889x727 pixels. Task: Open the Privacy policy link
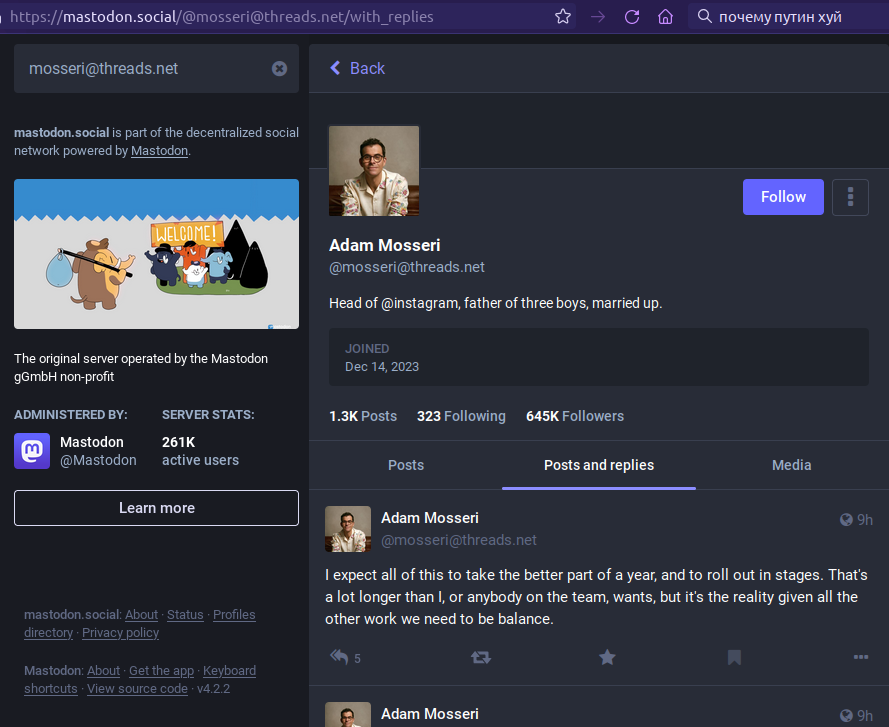point(120,633)
